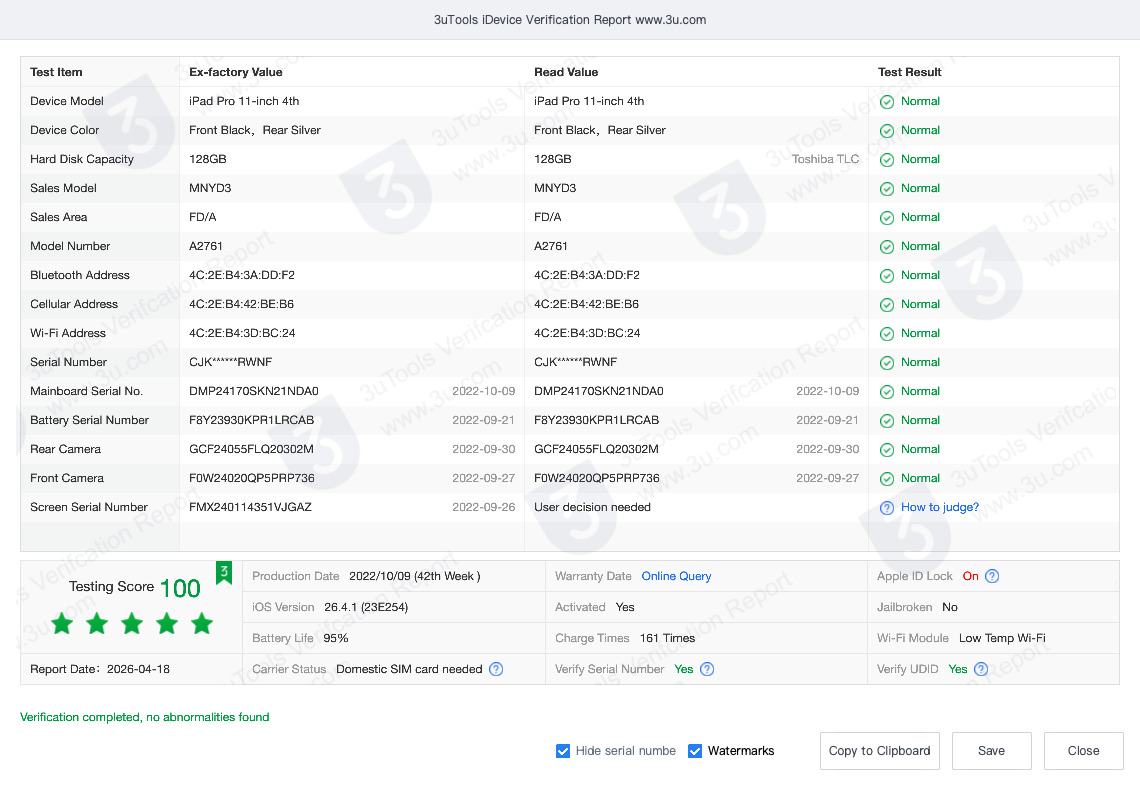Click the help icon beside Verify Serial Number
The width and height of the screenshot is (1140, 786).
pyautogui.click(x=707, y=669)
